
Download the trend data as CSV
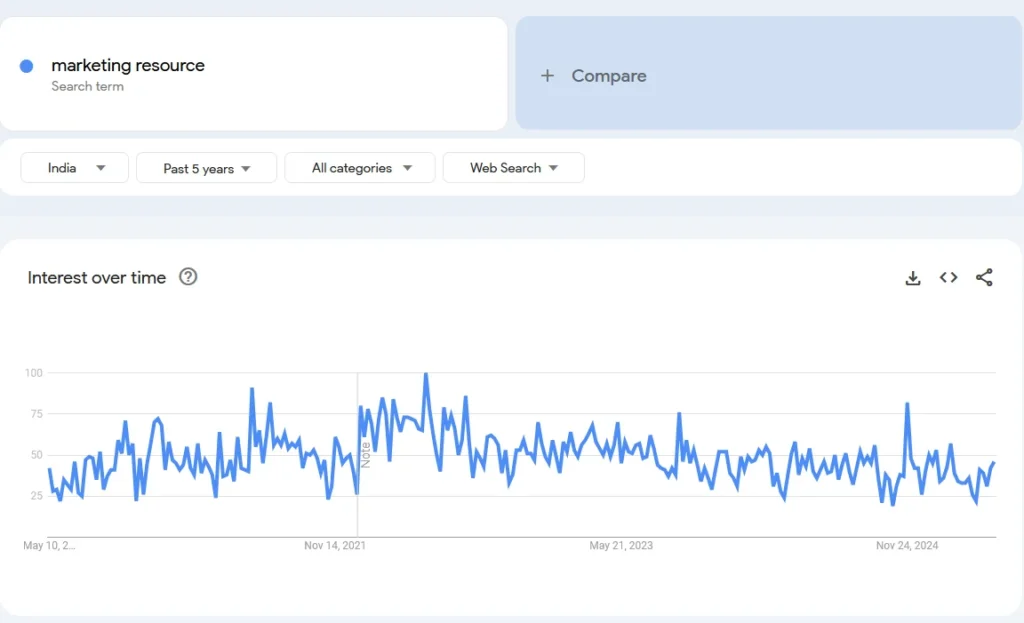click(912, 278)
